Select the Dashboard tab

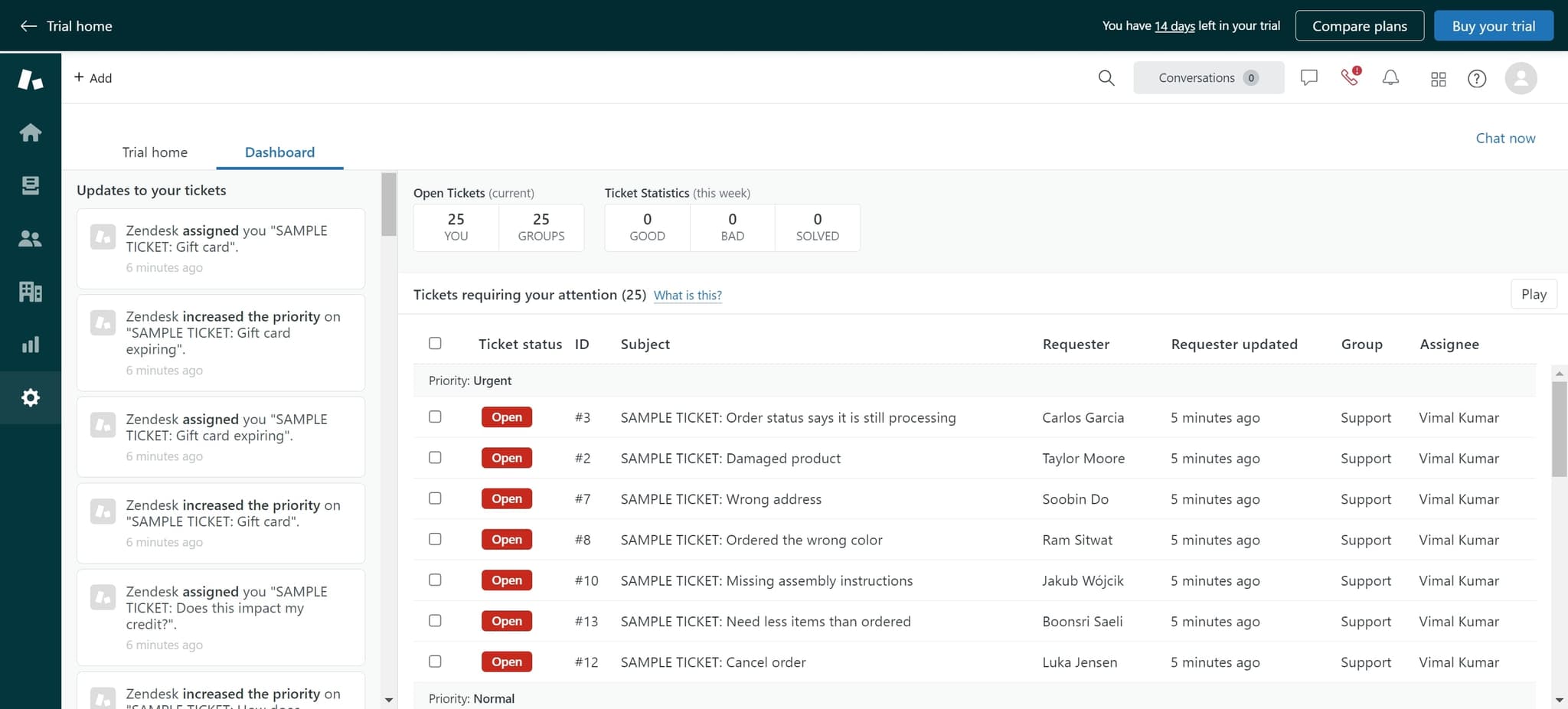279,152
